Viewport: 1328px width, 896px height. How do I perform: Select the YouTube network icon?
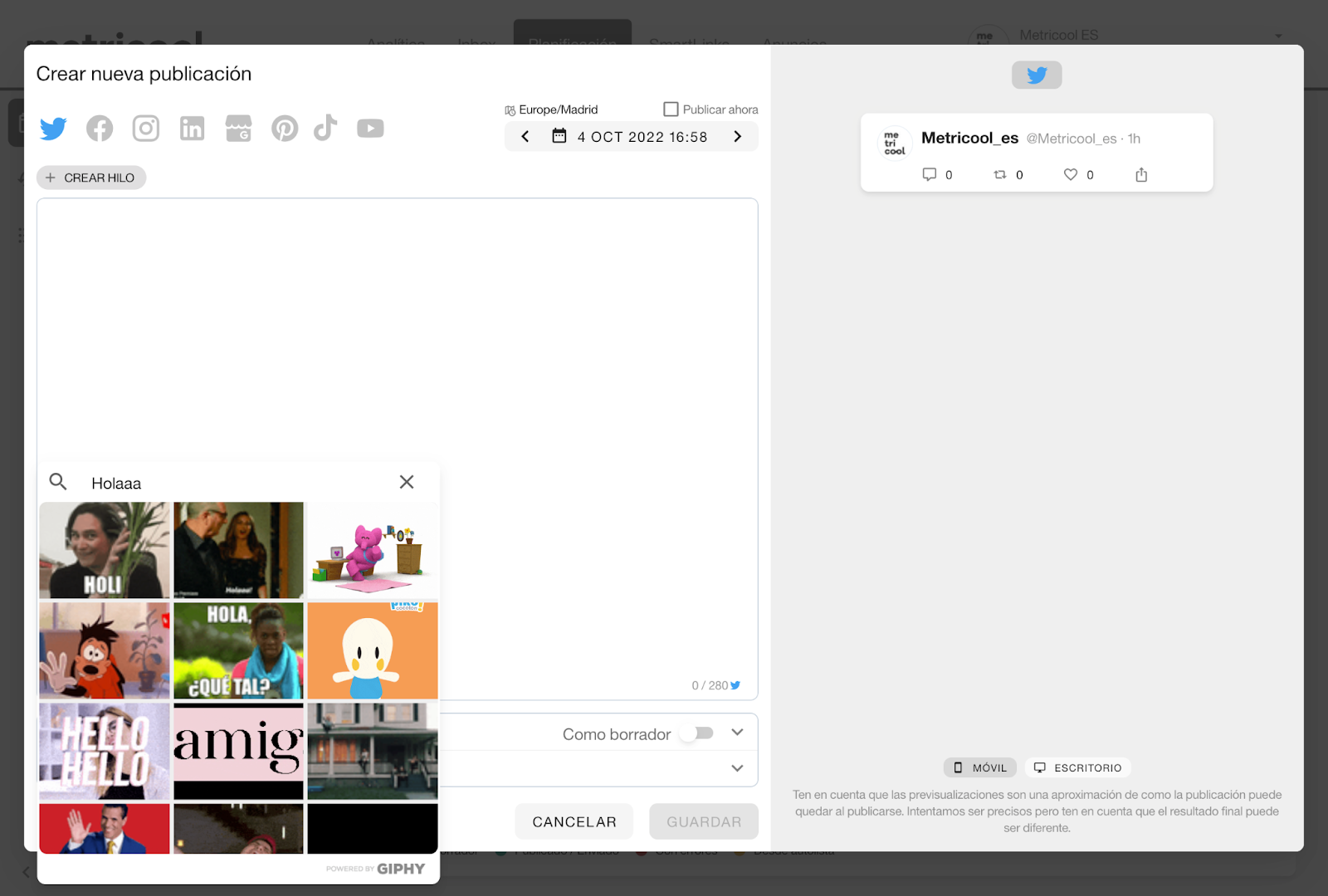coord(370,129)
